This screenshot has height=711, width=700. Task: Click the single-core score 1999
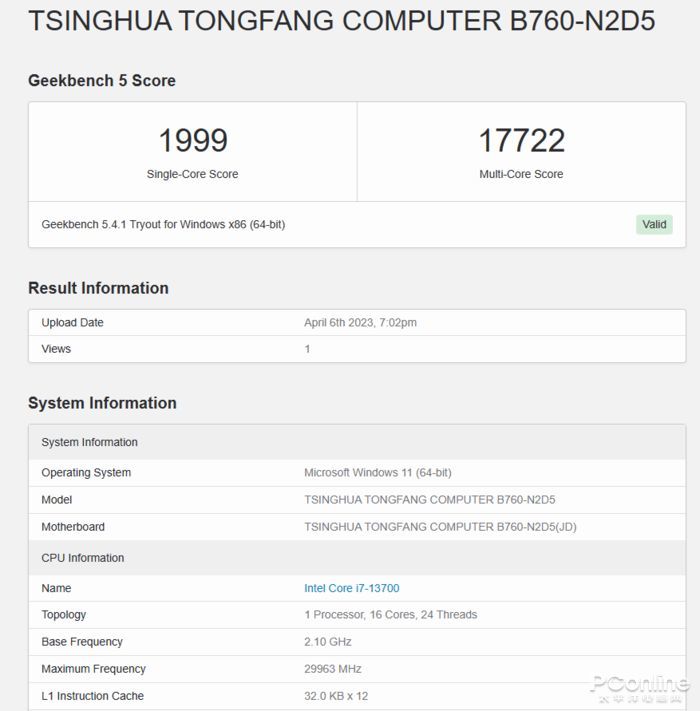pos(193,140)
